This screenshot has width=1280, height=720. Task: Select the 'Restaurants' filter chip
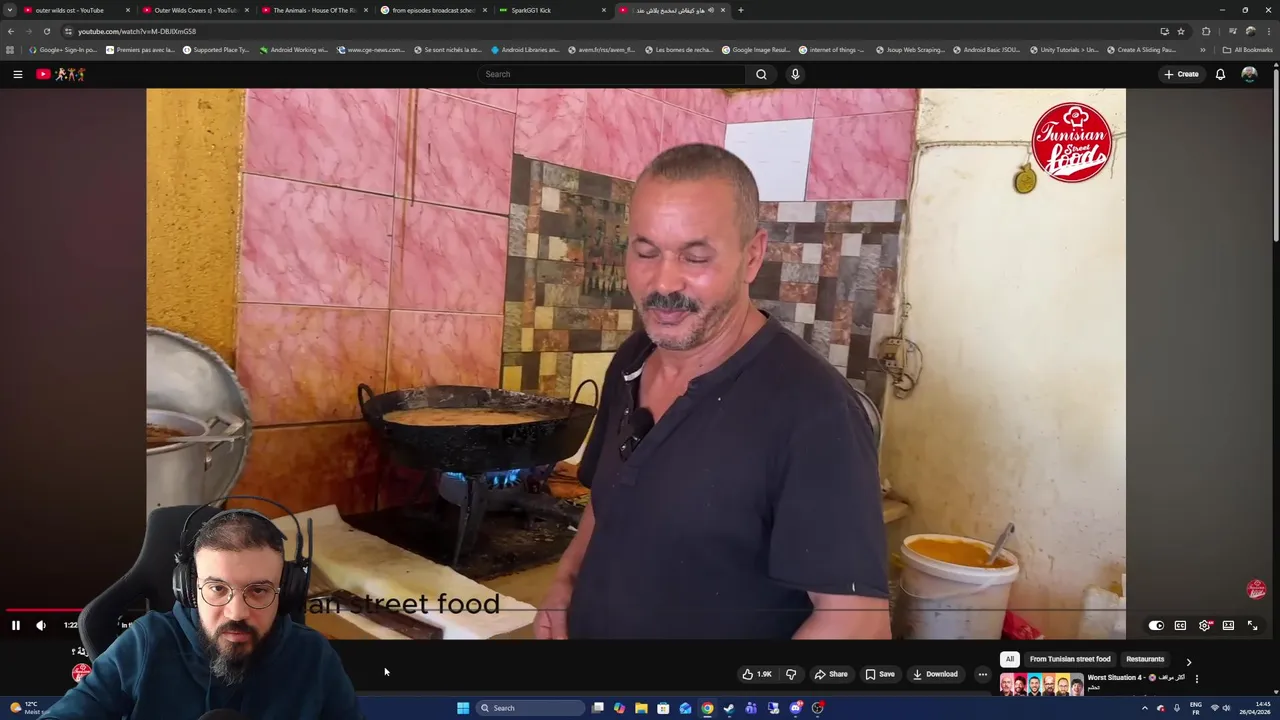[x=1145, y=659]
